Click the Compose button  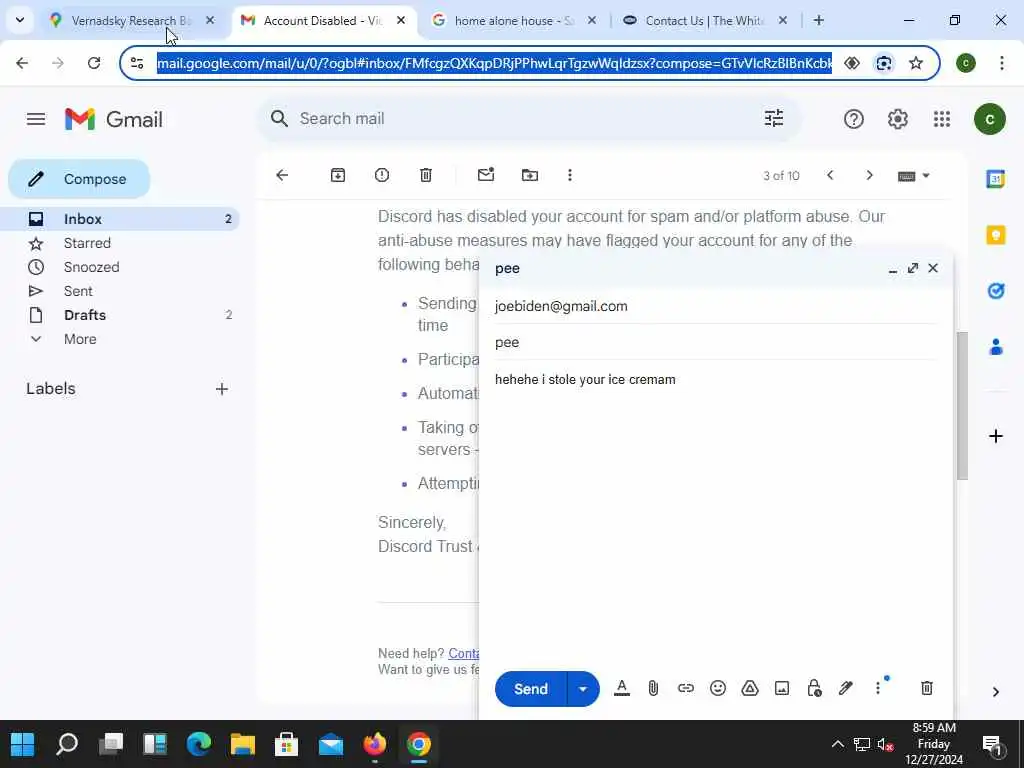(79, 179)
